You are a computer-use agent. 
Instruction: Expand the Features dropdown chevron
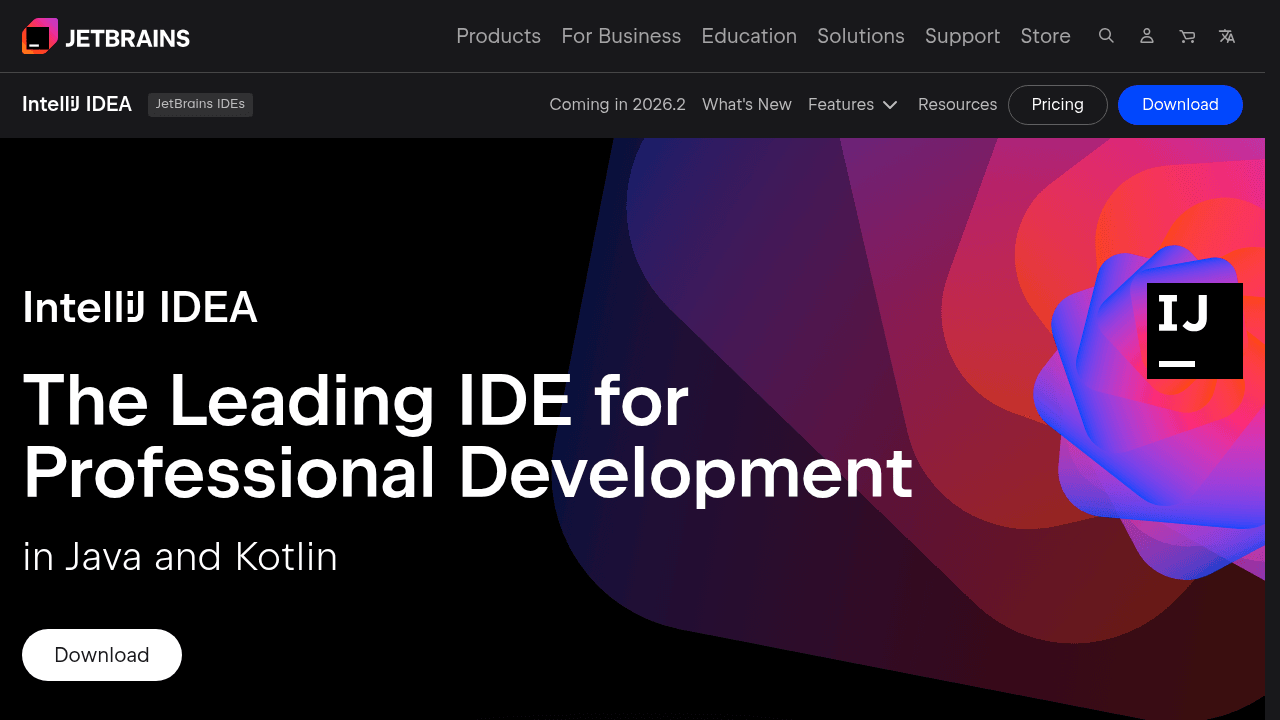tap(890, 105)
